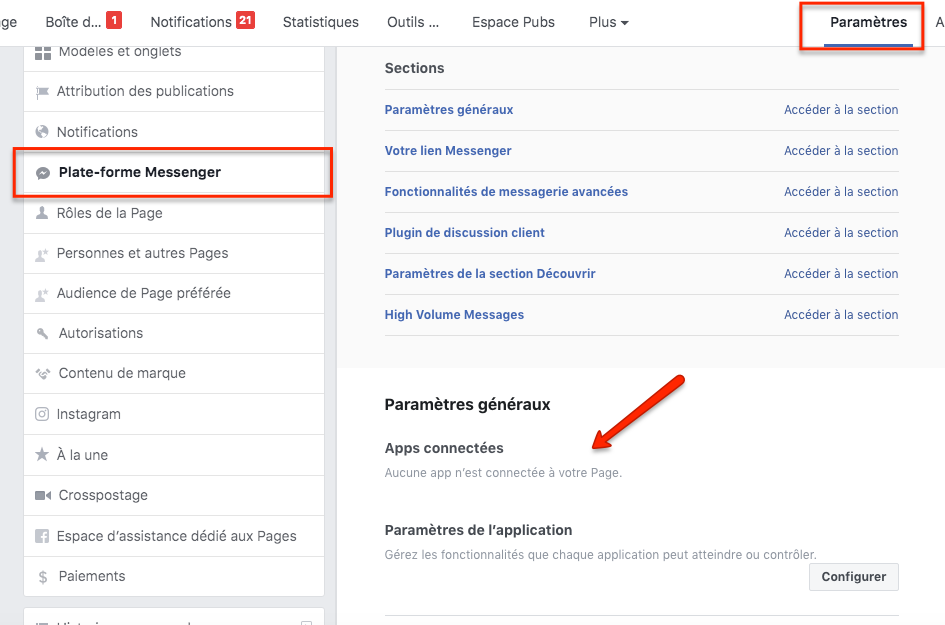
Task: Click the Configurer button
Action: pos(853,577)
